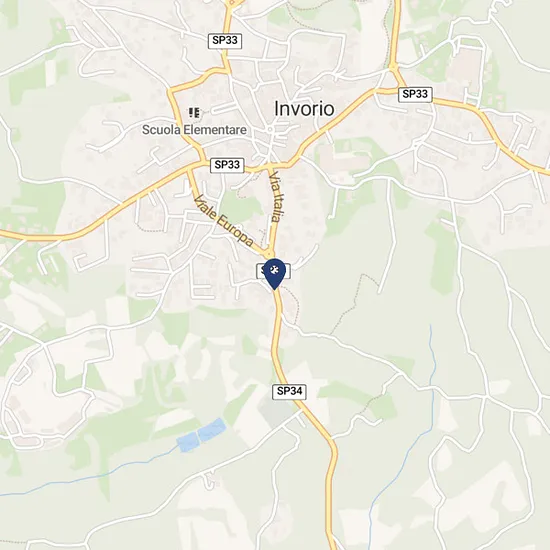The height and width of the screenshot is (550, 550).
Task: Click the roundabout on the northeast yellow road
Action: tap(393, 66)
